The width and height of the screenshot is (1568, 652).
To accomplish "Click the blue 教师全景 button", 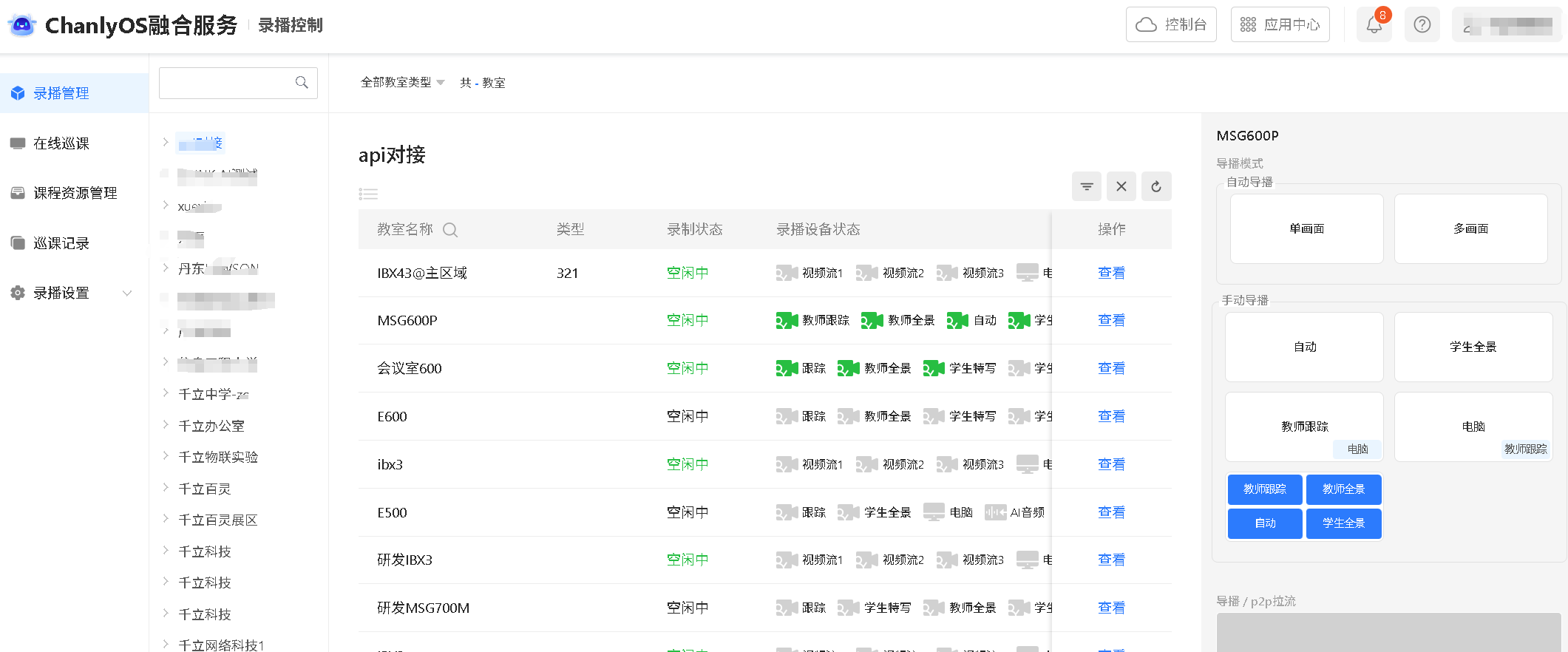I will [1343, 489].
